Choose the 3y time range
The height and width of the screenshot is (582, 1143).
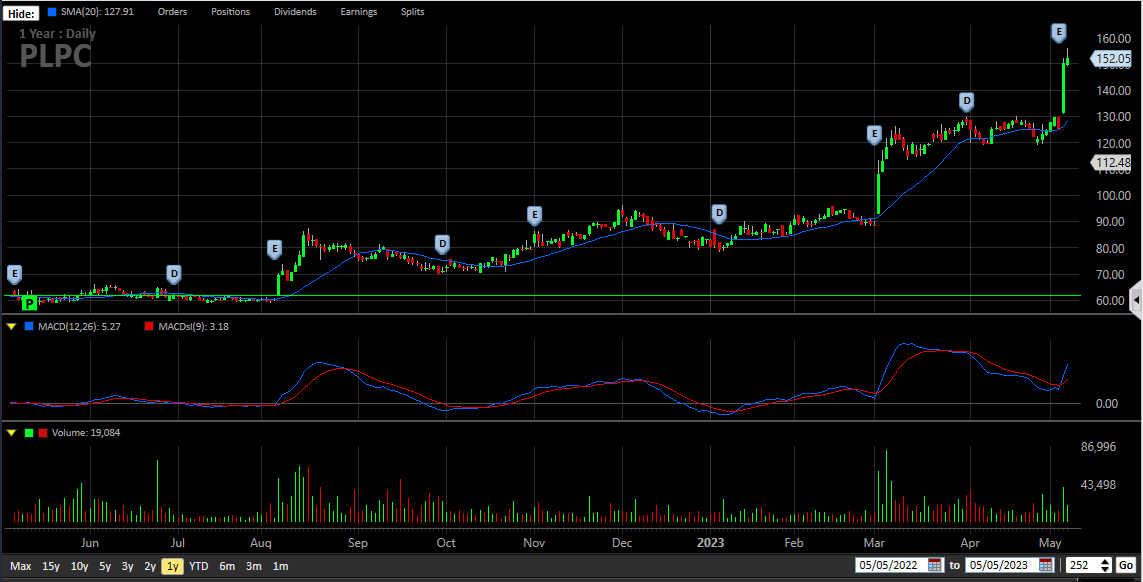[x=128, y=566]
